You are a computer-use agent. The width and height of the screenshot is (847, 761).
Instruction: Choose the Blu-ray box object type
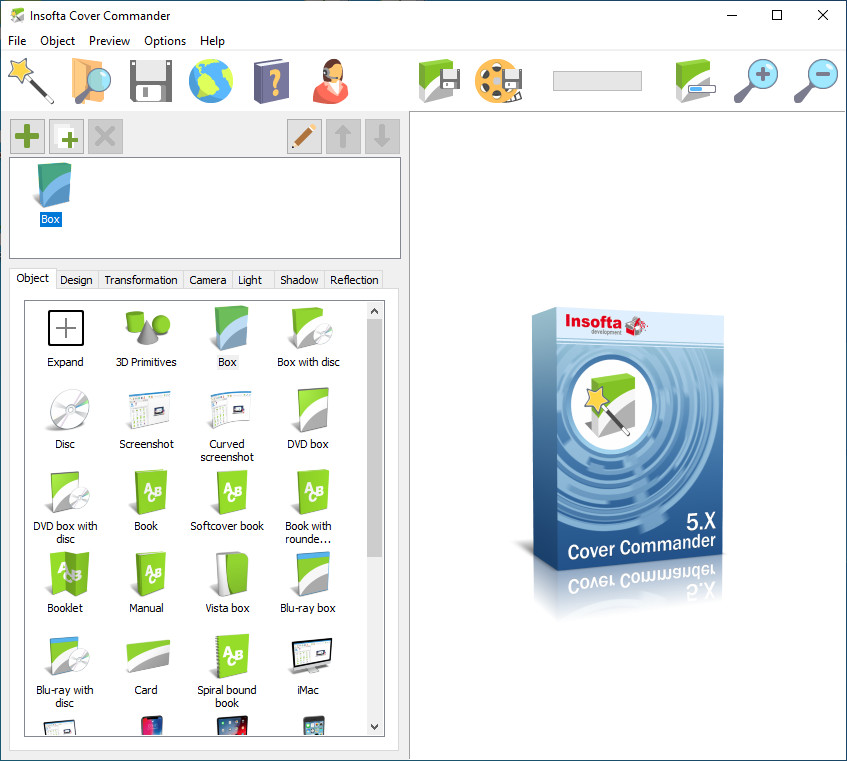(308, 583)
